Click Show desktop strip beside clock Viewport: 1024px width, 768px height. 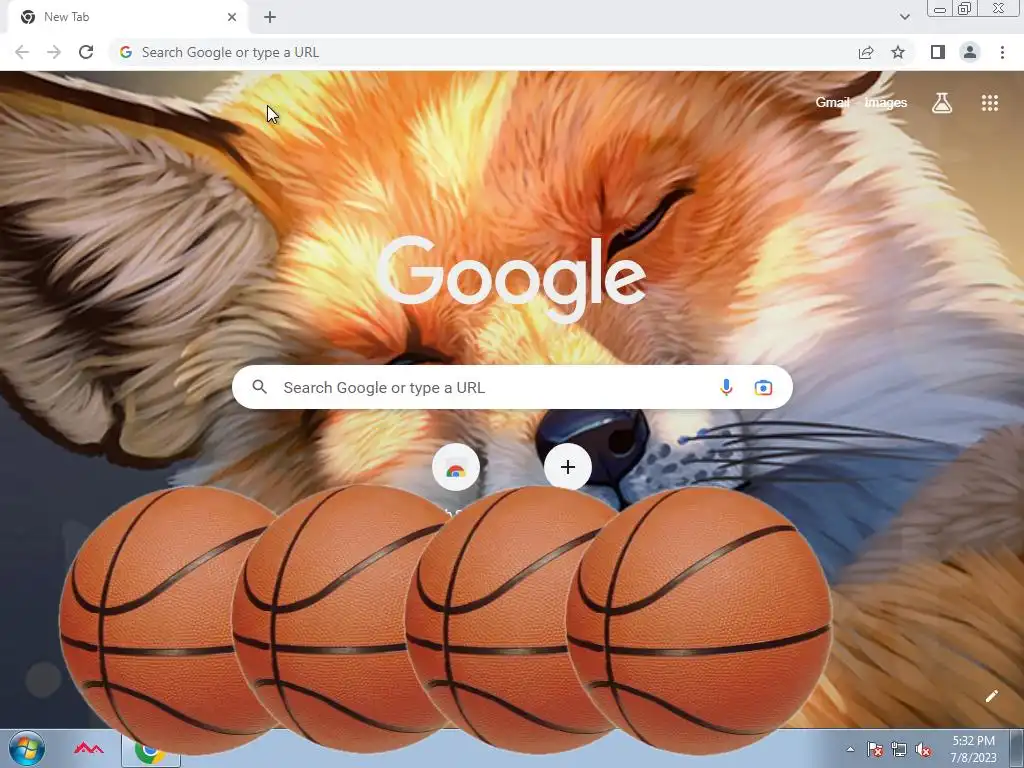point(1016,749)
